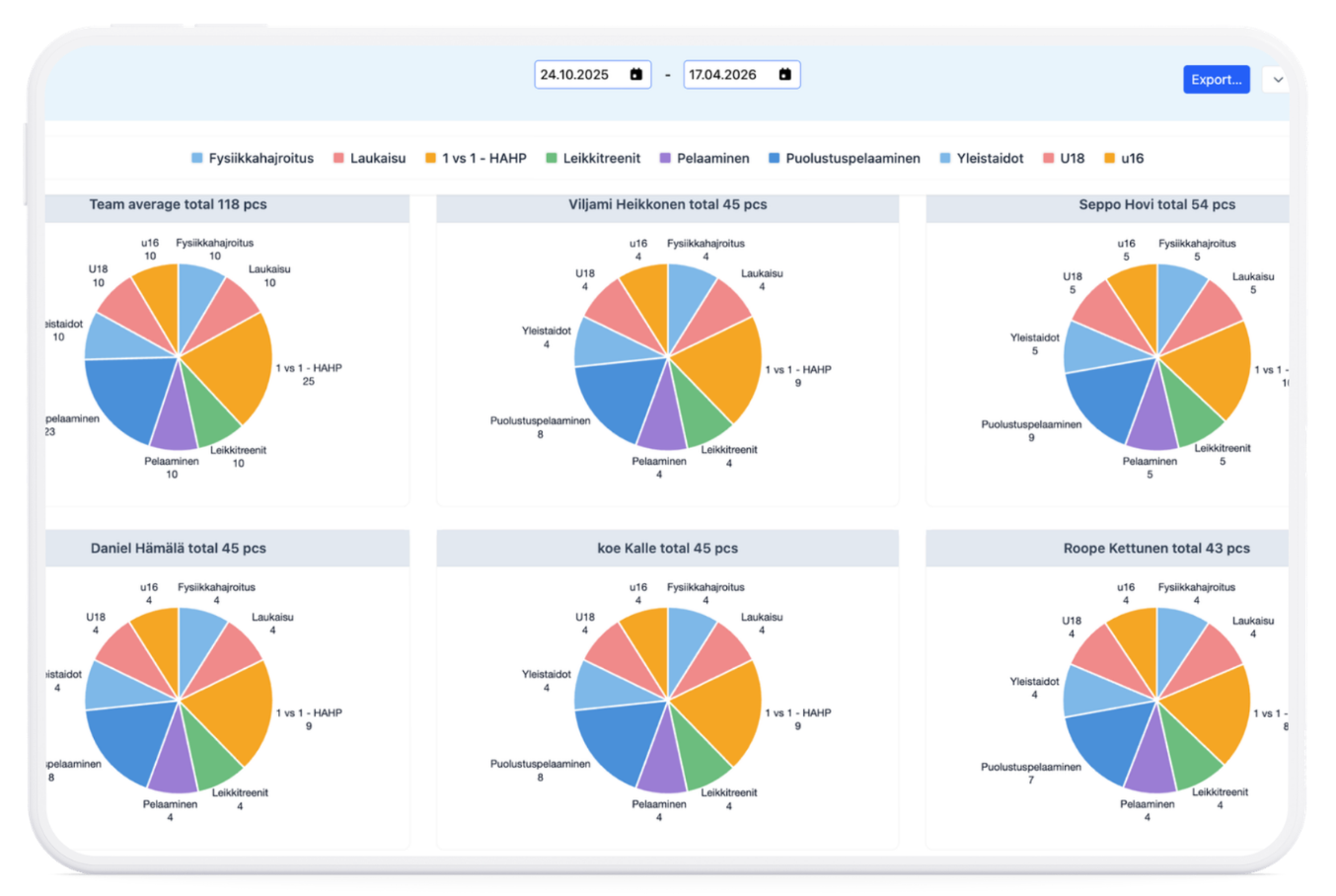Toggle the Laukaisu legend series

(x=370, y=158)
